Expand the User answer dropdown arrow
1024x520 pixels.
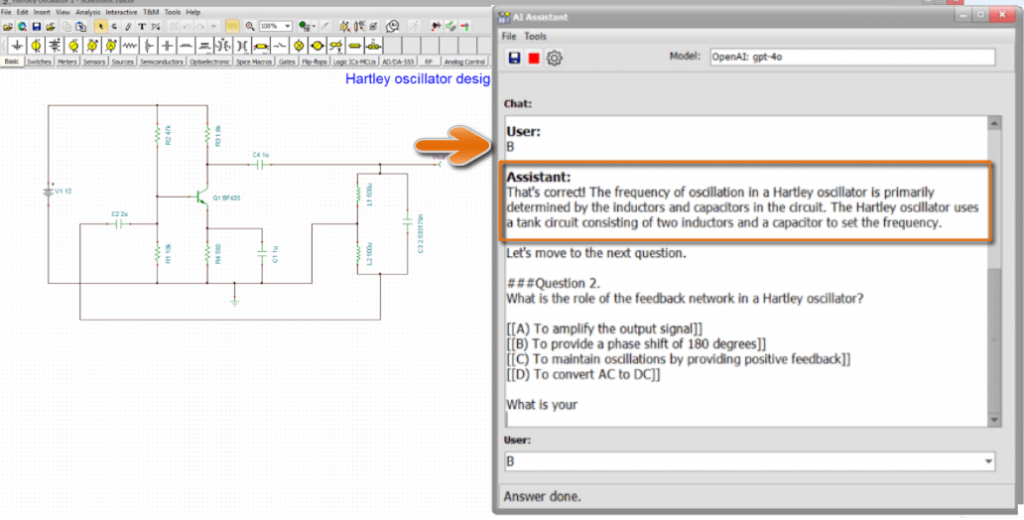click(989, 461)
